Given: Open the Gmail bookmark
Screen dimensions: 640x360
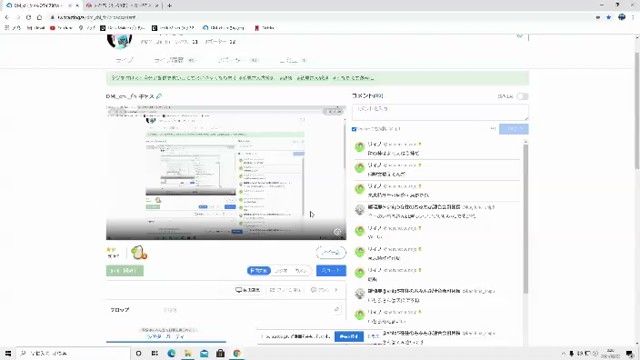Looking at the screenshot, I should [36, 28].
